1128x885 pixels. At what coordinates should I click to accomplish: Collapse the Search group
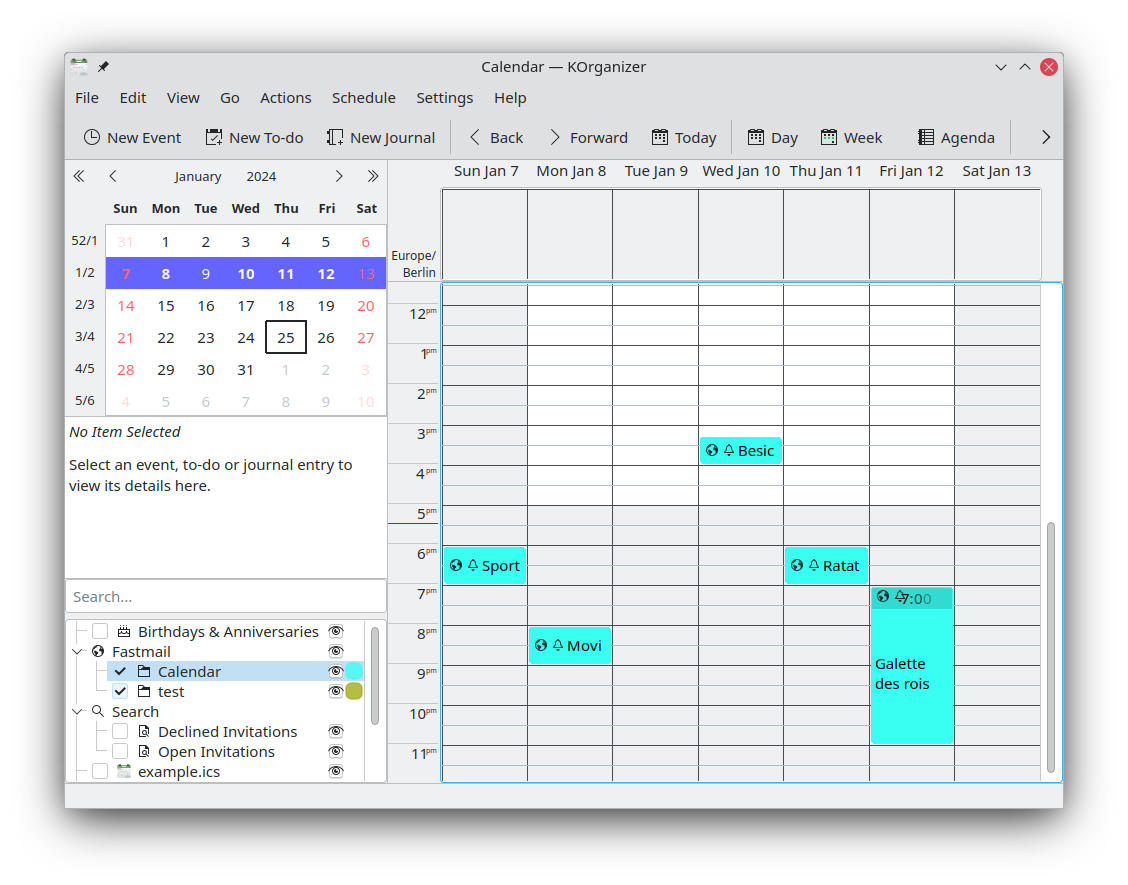[77, 711]
